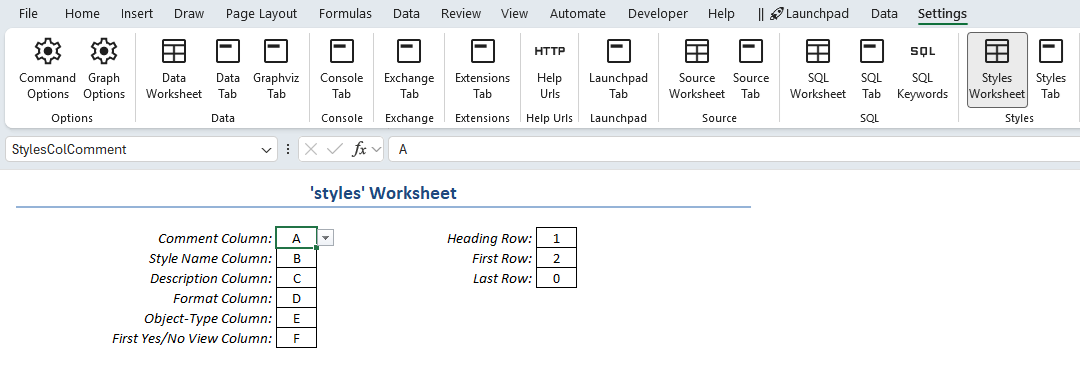Switch to the Insert ribbon tab
Image resolution: width=1080 pixels, height=369 pixels.
point(137,14)
